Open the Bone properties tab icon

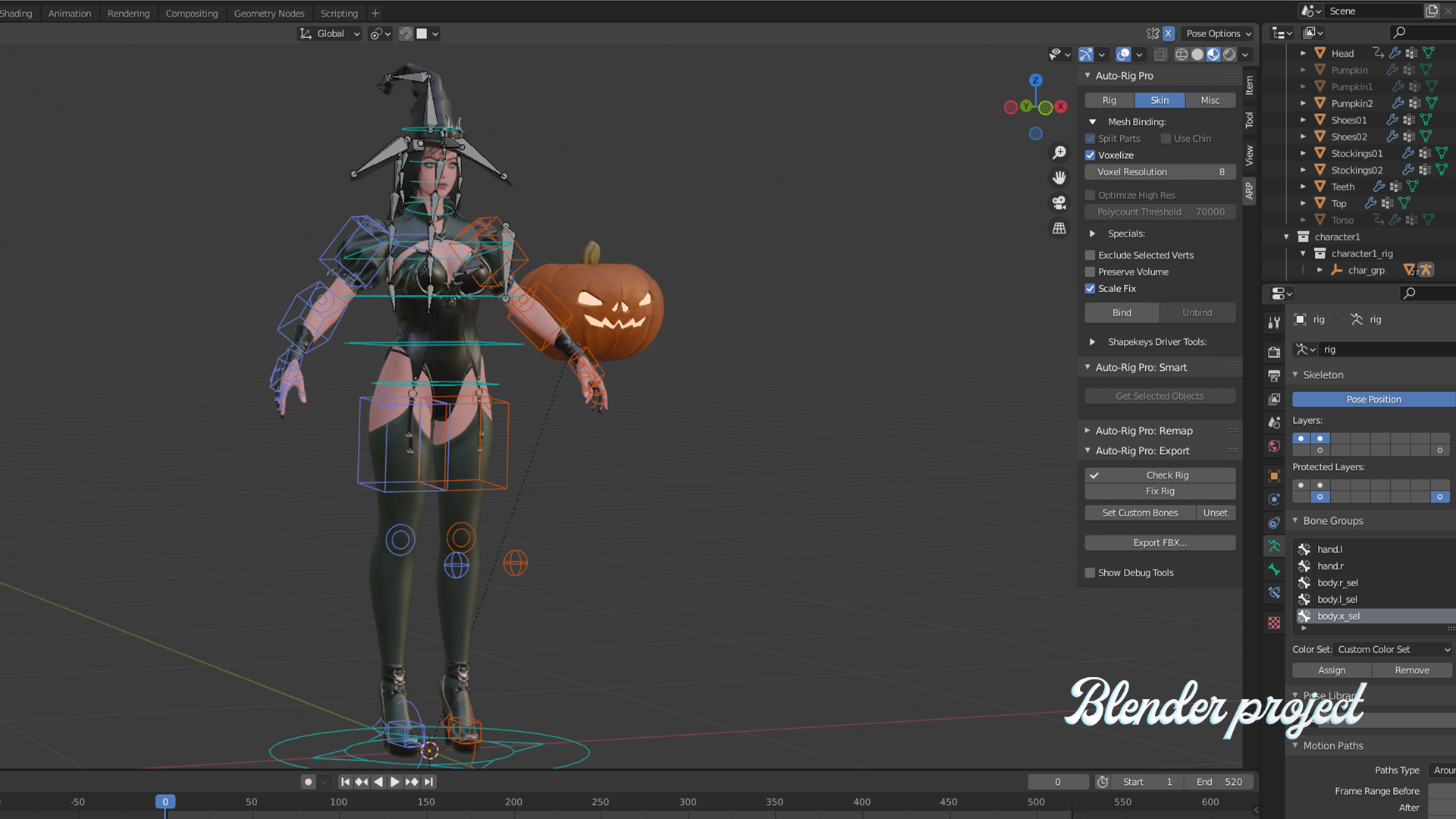pyautogui.click(x=1274, y=570)
